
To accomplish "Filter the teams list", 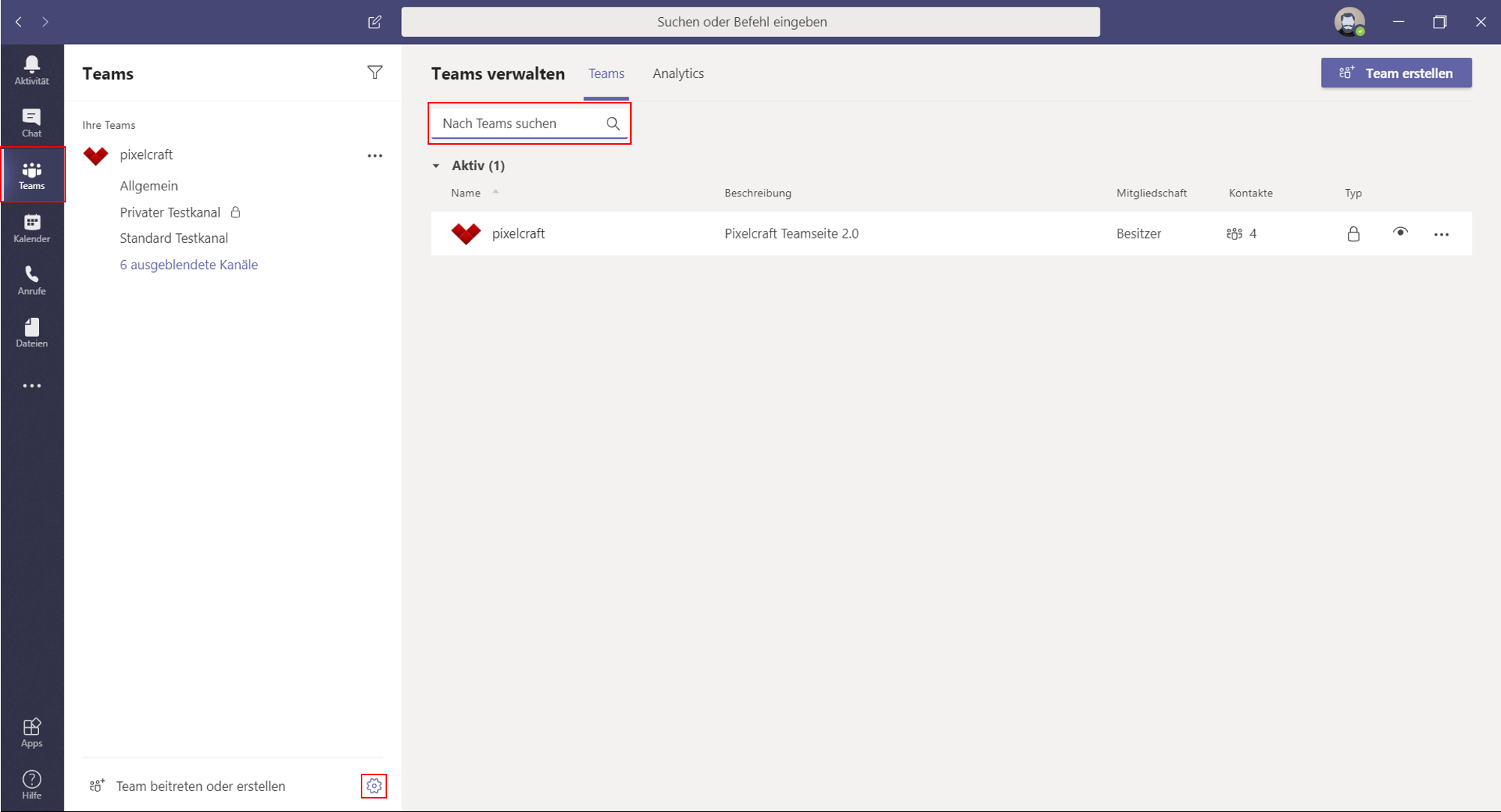I will (374, 72).
